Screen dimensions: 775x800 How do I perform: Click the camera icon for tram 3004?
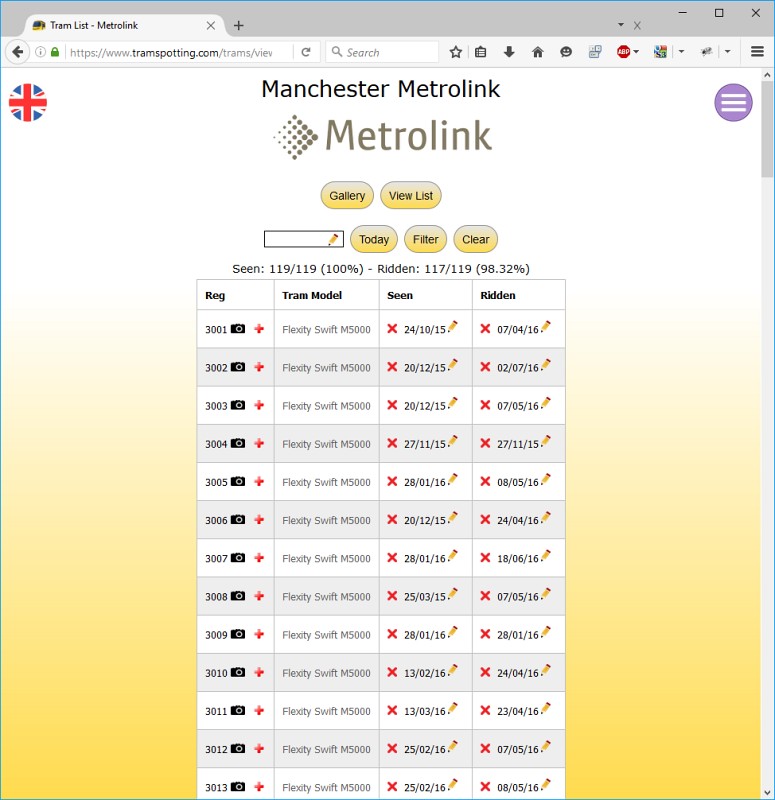tap(238, 443)
